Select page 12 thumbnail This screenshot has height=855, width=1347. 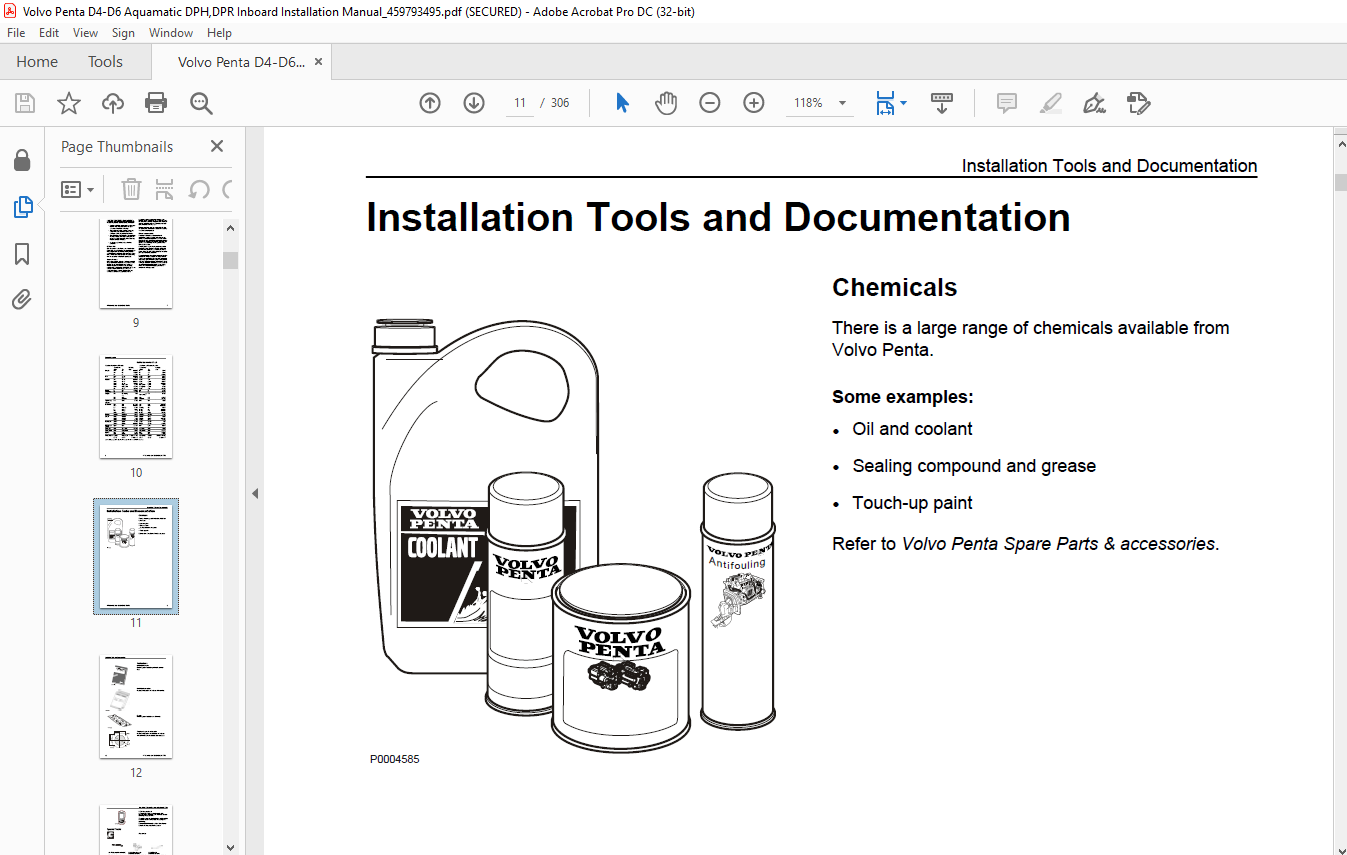click(x=136, y=706)
